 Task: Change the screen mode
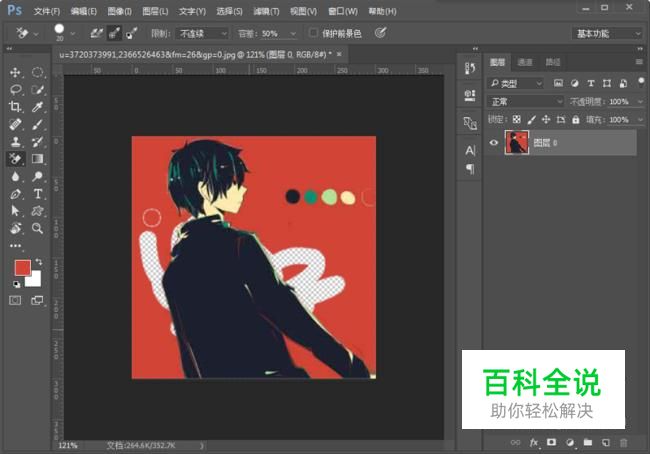tap(37, 300)
